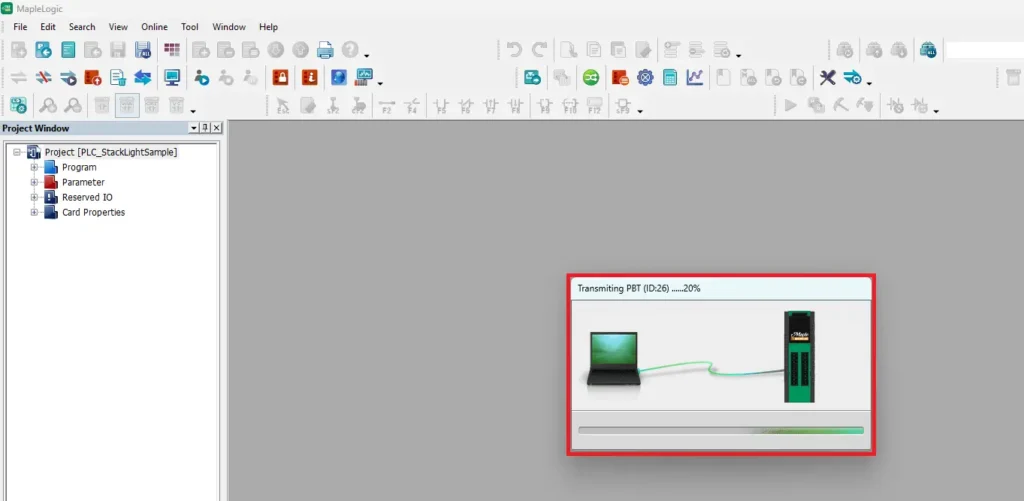Open the Online menu

click(154, 27)
